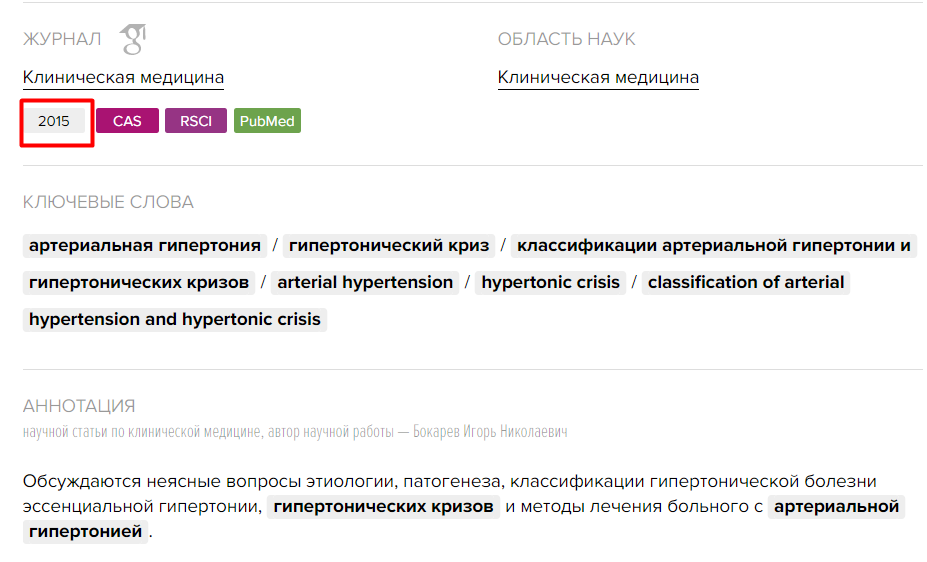Select the RSCI badge
This screenshot has height=562, width=927.
[x=196, y=121]
